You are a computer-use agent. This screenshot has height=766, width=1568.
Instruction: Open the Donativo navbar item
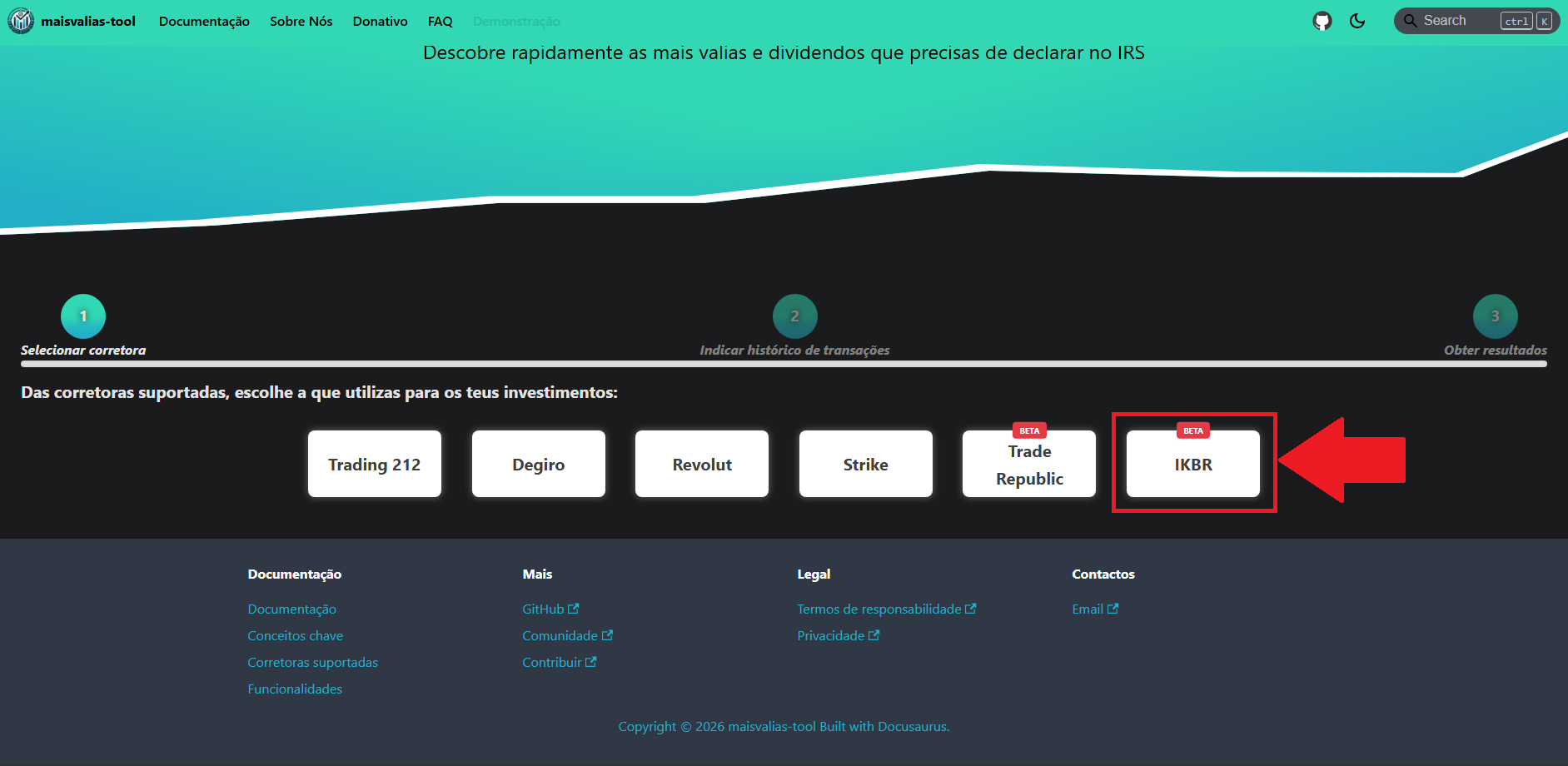coord(380,22)
